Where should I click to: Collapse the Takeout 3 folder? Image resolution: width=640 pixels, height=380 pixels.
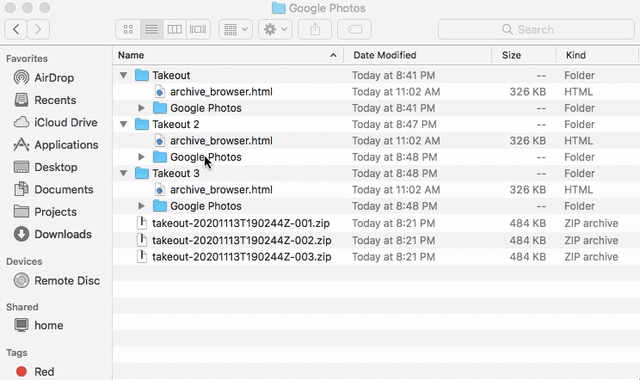[123, 173]
